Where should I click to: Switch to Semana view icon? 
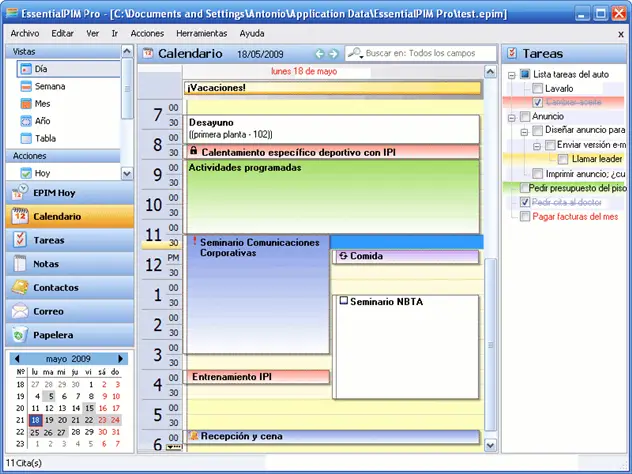(26, 86)
